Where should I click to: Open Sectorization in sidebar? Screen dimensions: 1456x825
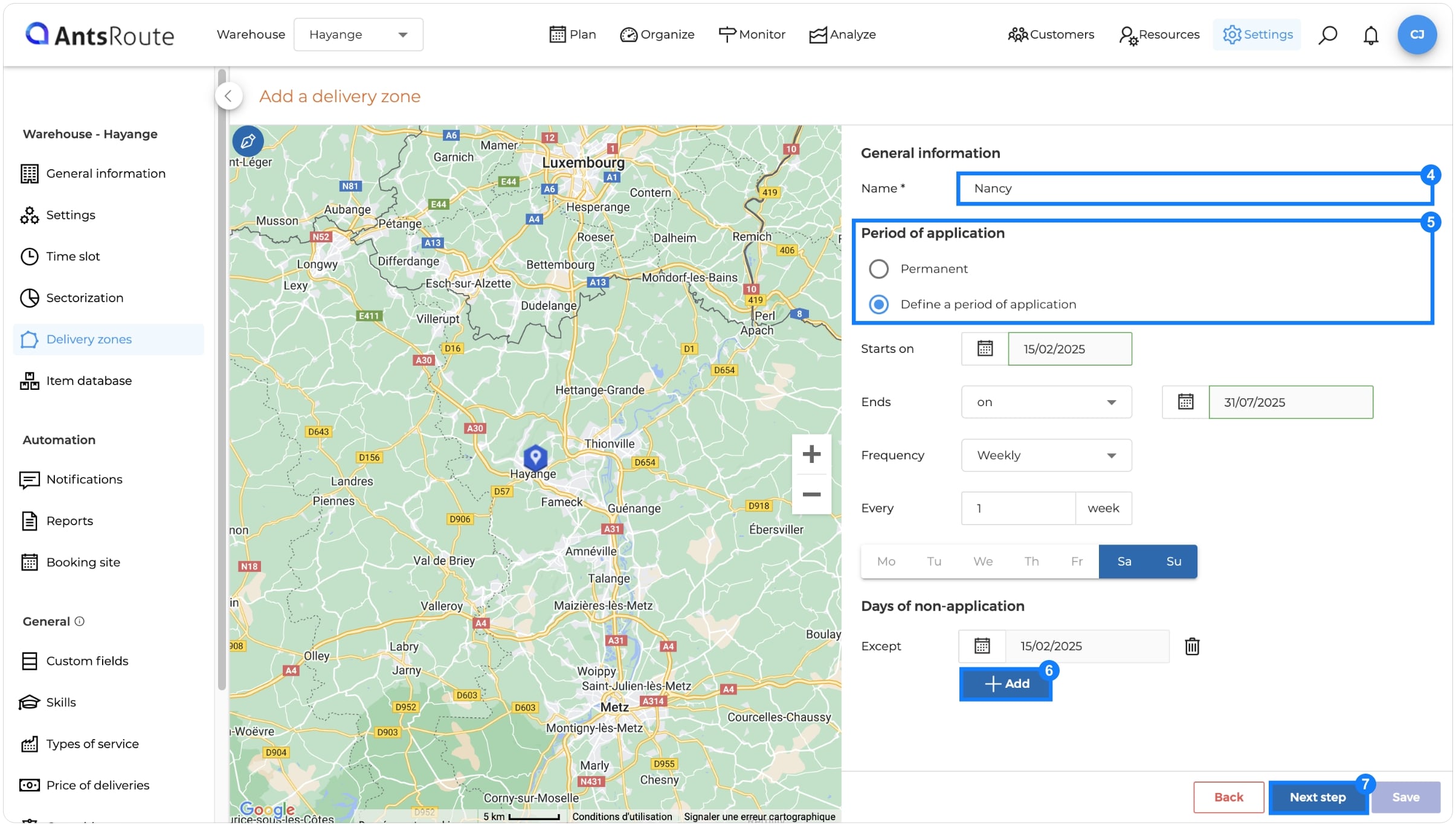tap(108, 298)
